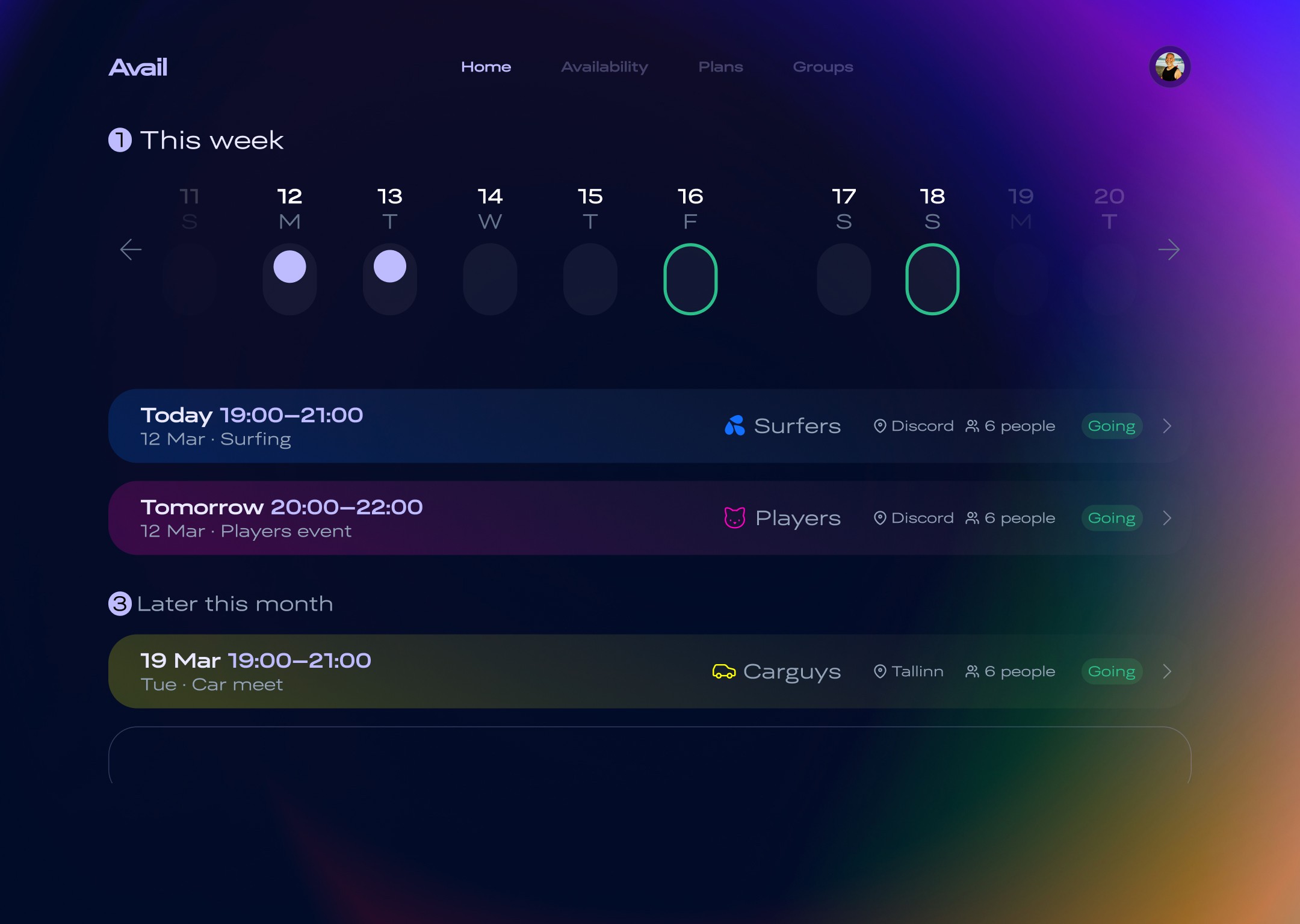Click Tallinn location pin icon
1300x924 pixels.
(x=879, y=671)
